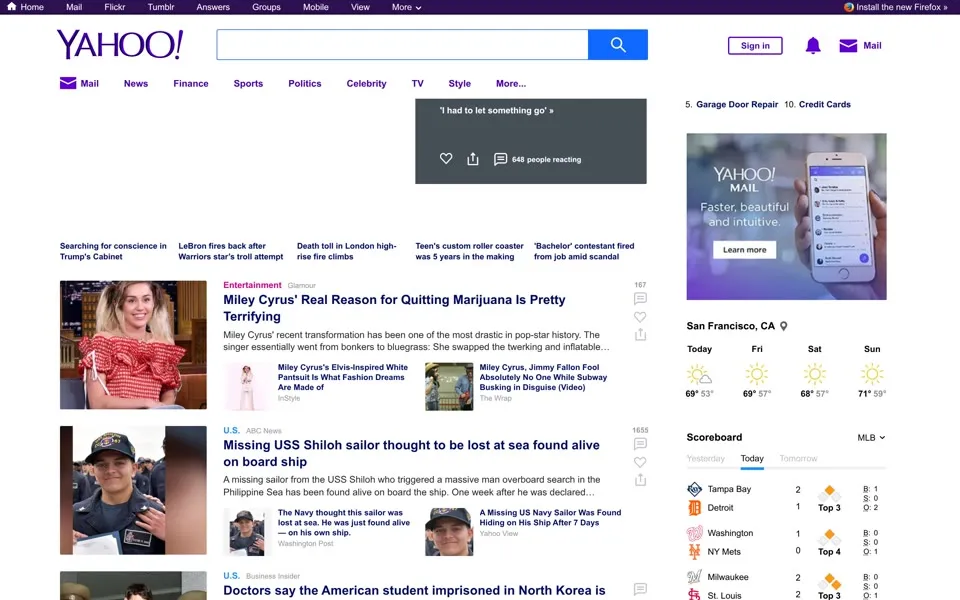Screen dimensions: 960x600
Task: Open Politics section in navigation
Action: coord(305,83)
